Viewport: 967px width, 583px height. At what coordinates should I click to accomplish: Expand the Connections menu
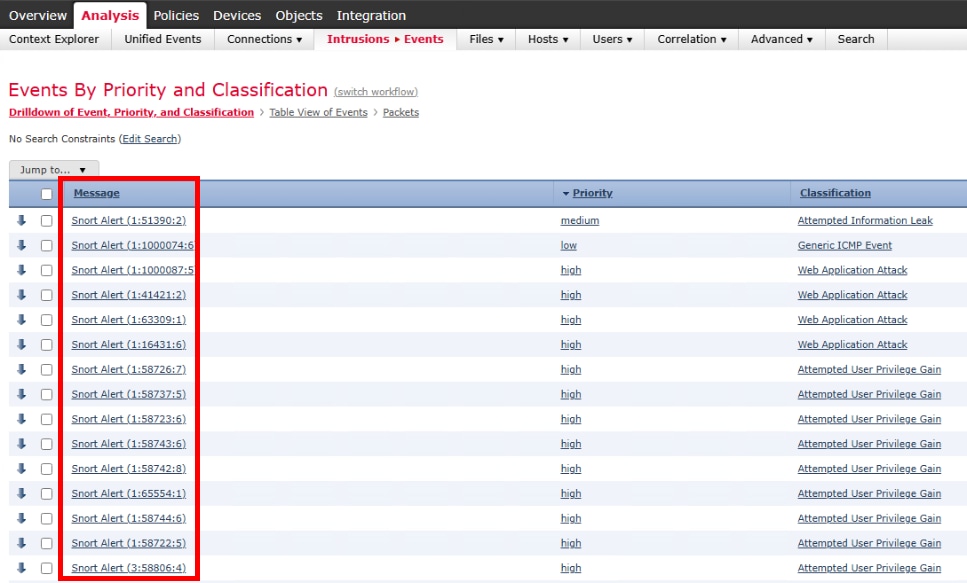point(265,39)
